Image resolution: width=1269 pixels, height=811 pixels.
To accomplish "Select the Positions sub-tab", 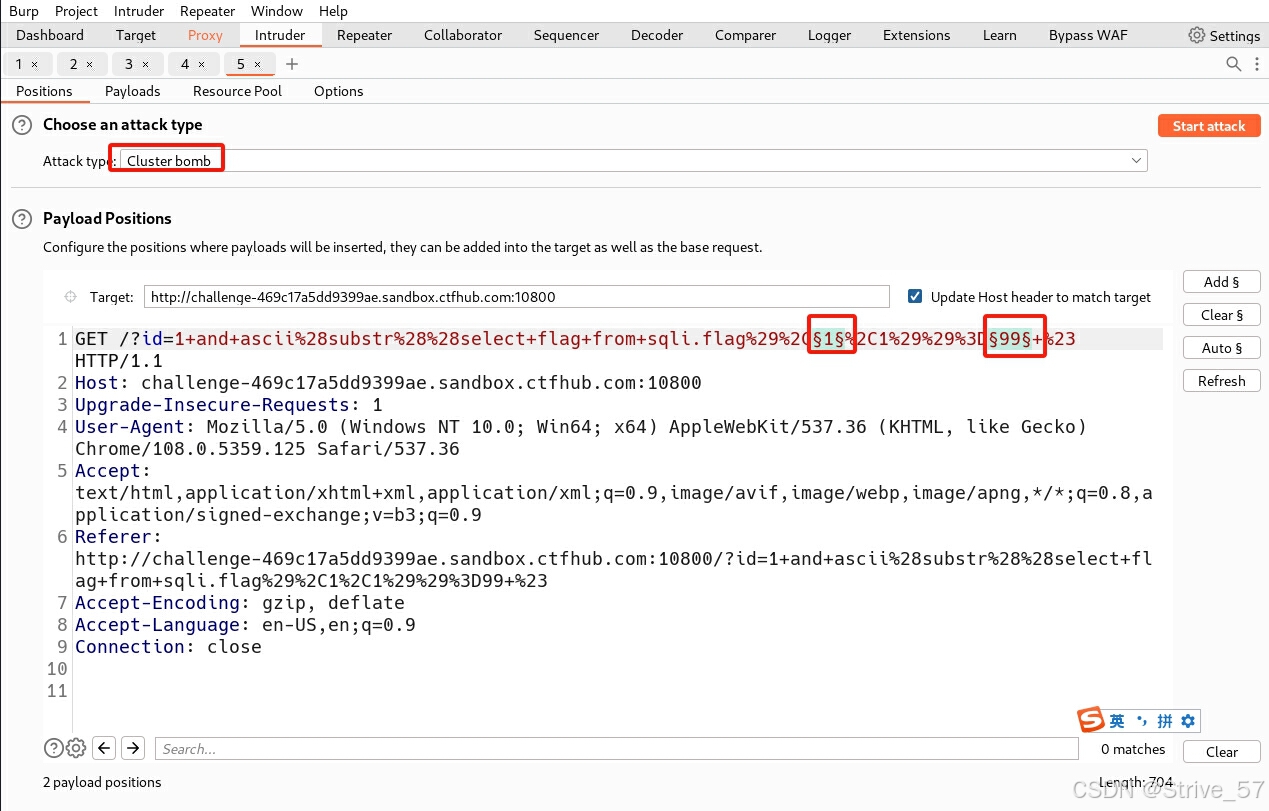I will pyautogui.click(x=44, y=91).
